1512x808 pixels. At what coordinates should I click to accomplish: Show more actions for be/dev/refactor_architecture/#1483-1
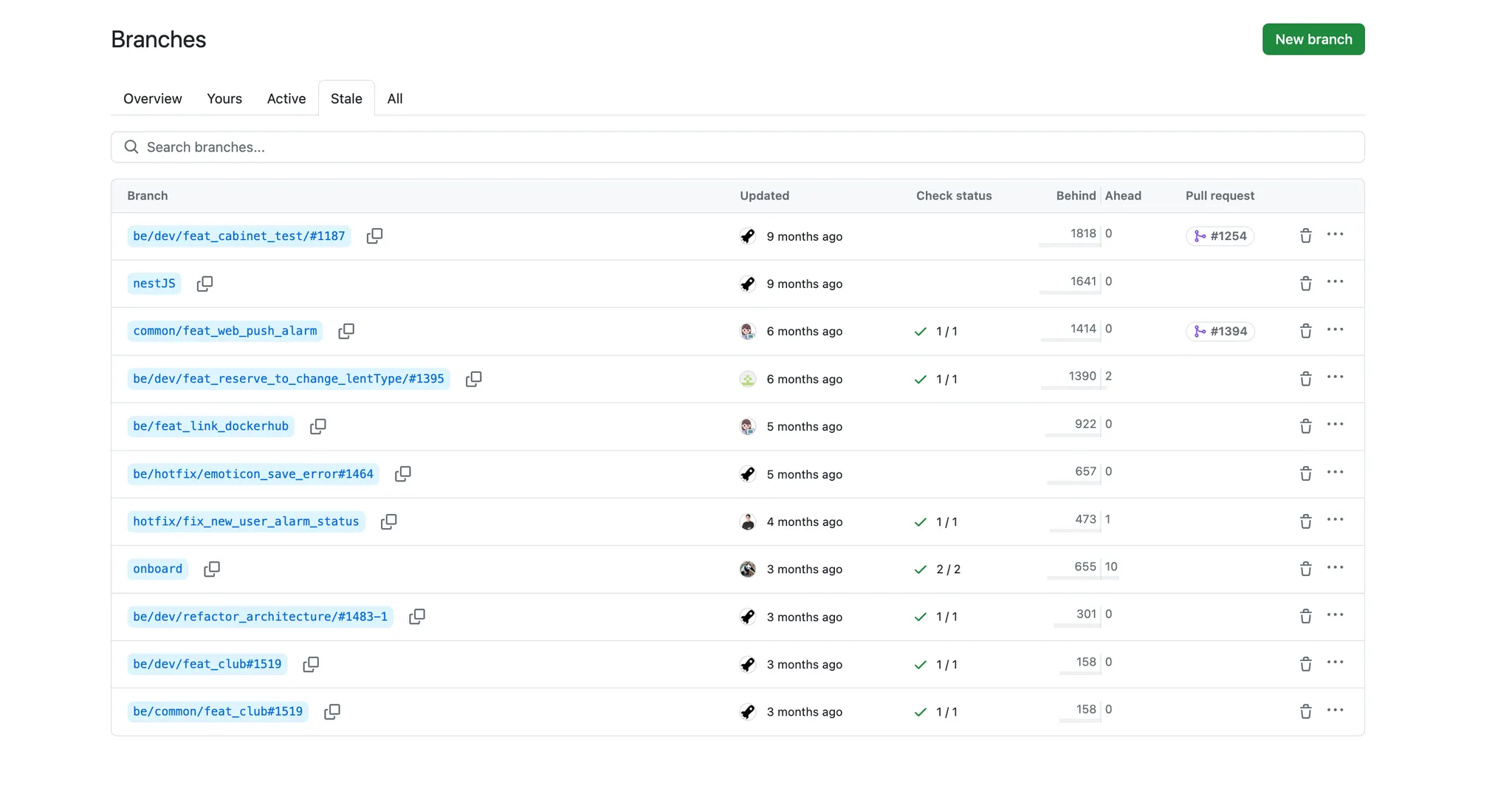coord(1335,615)
